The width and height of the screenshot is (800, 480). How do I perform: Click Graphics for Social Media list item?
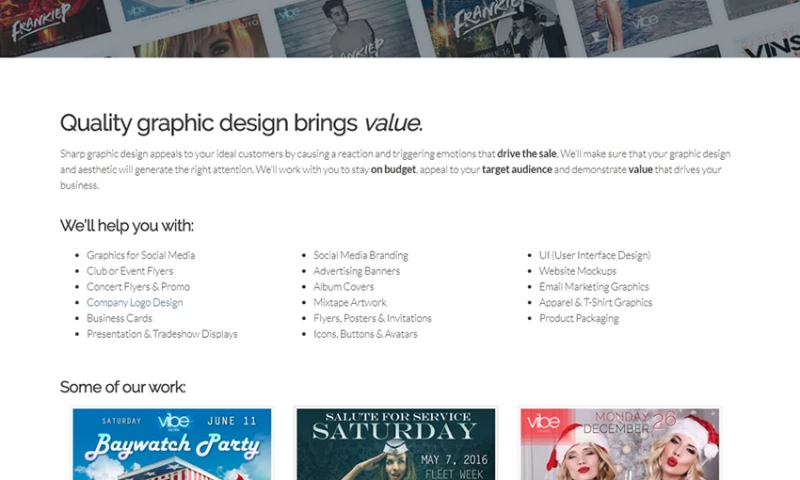[x=140, y=255]
